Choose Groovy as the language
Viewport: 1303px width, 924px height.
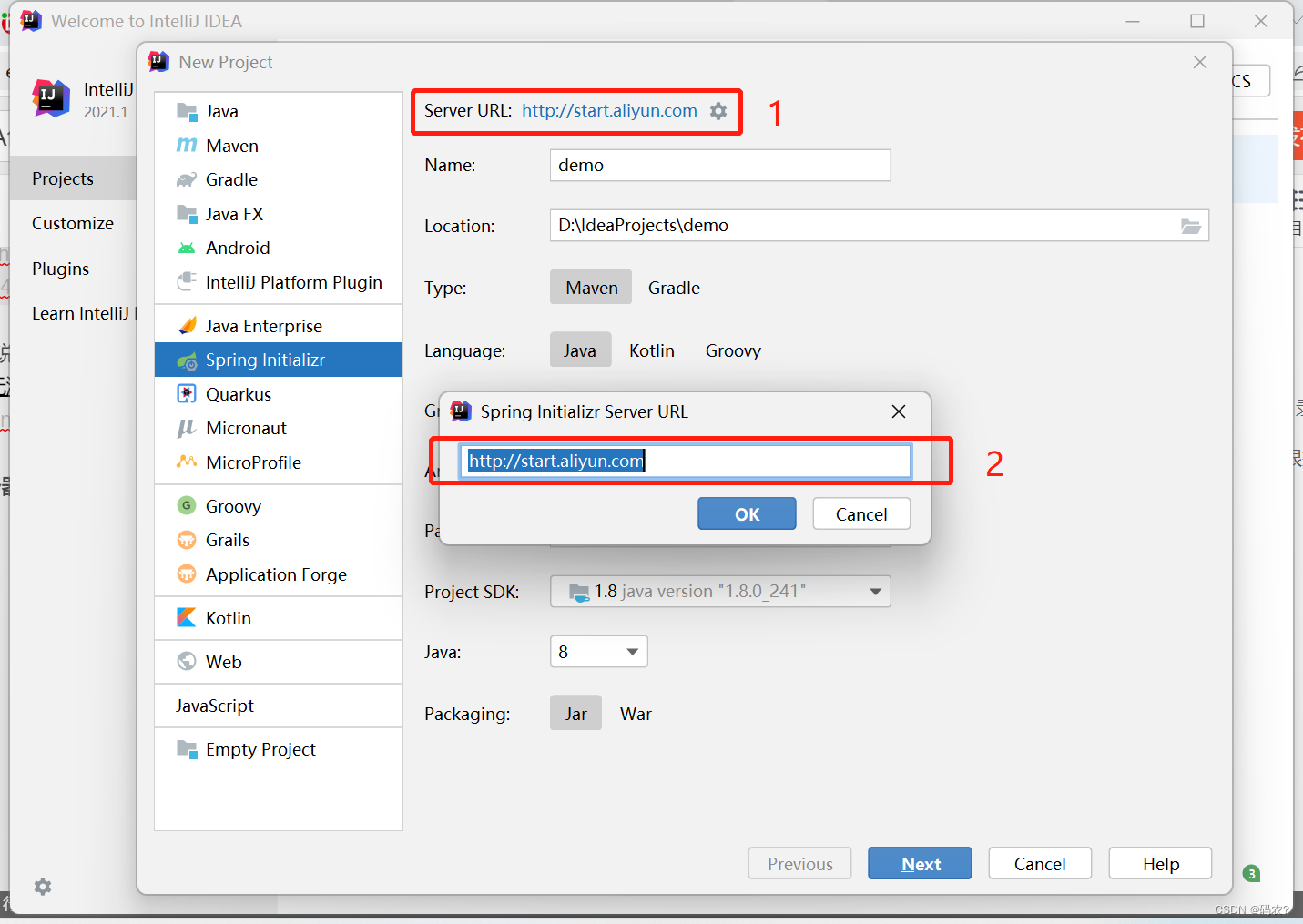pos(733,350)
